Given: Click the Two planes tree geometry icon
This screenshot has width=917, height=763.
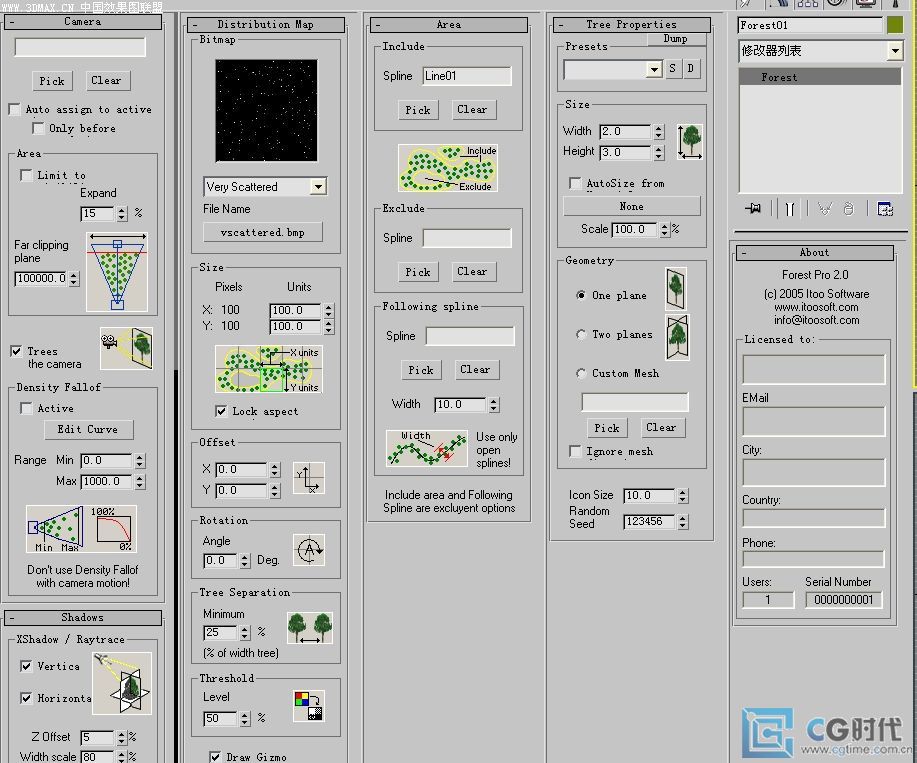Looking at the screenshot, I should 677,337.
